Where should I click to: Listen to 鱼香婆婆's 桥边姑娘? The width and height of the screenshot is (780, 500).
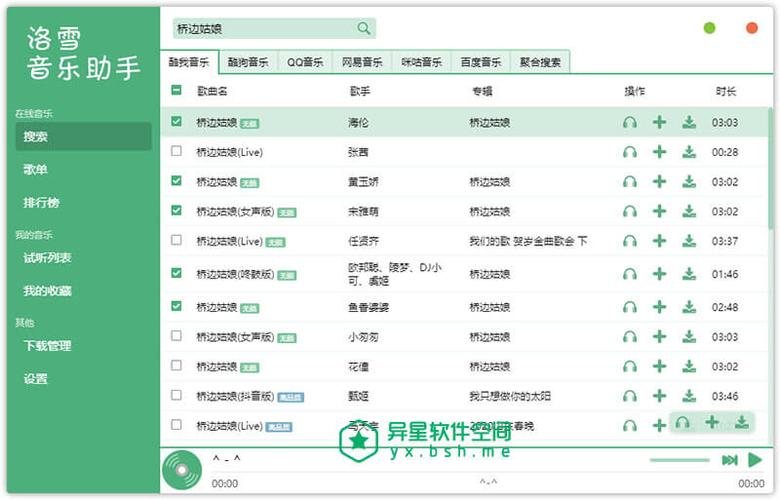click(x=630, y=307)
